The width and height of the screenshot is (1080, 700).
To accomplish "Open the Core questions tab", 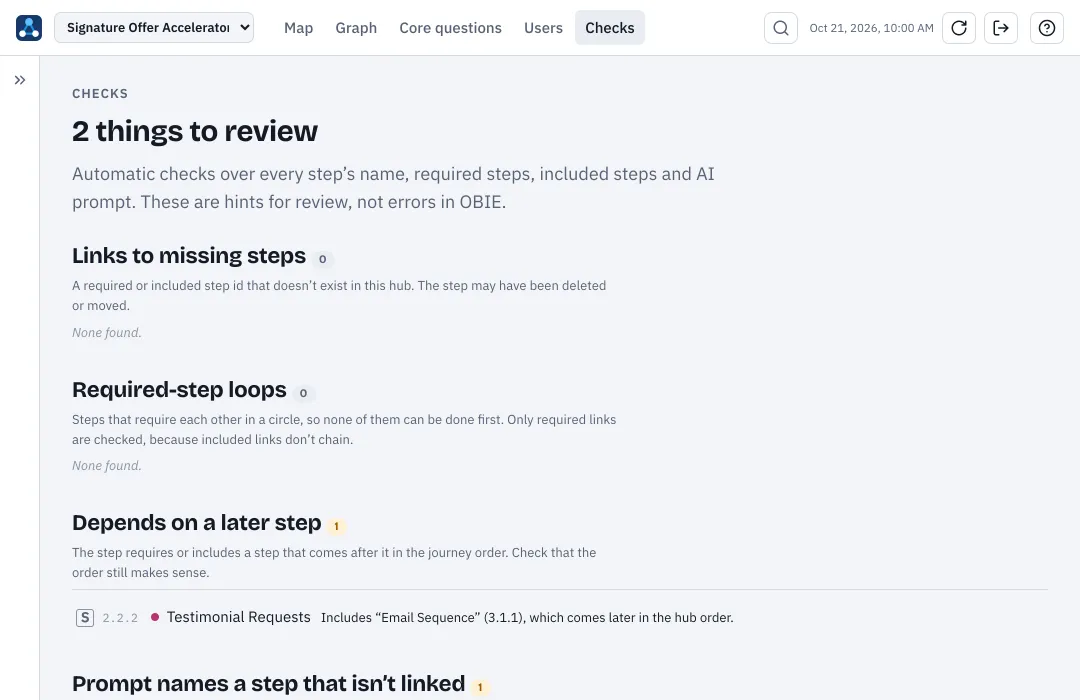I will pyautogui.click(x=450, y=28).
